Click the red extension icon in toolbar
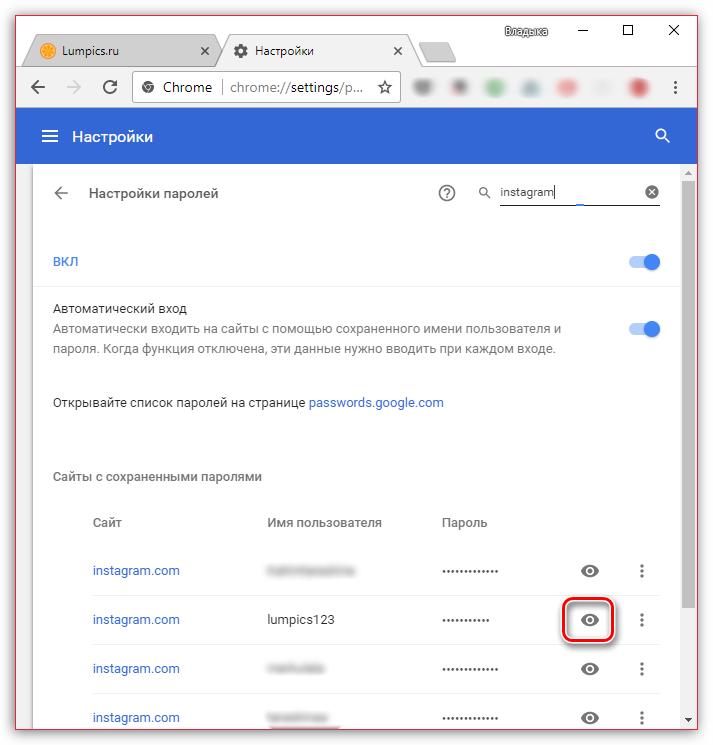 click(x=638, y=87)
